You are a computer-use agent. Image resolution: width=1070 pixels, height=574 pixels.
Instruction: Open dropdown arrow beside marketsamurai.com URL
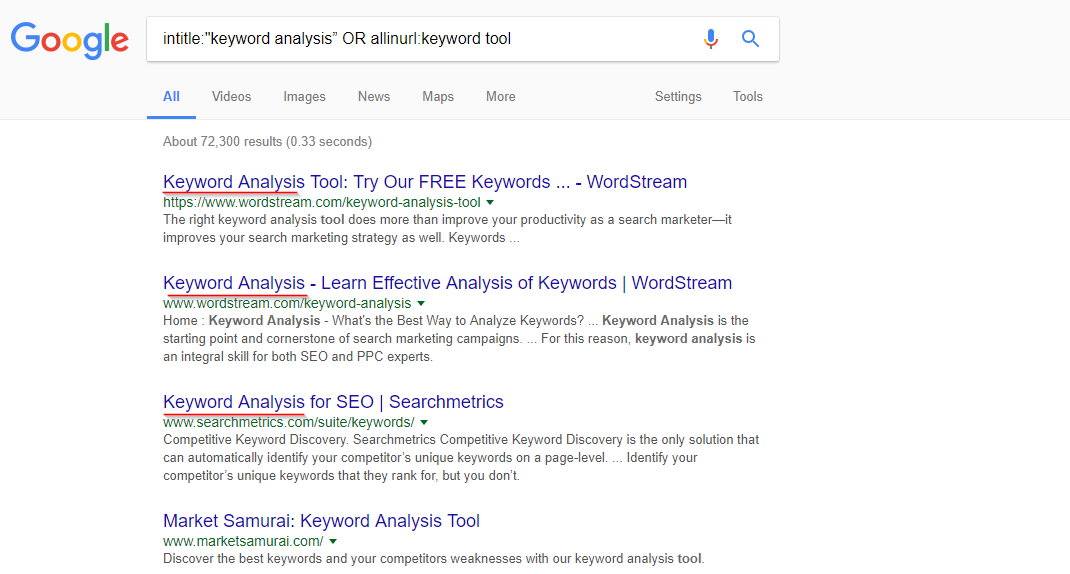pyautogui.click(x=333, y=541)
